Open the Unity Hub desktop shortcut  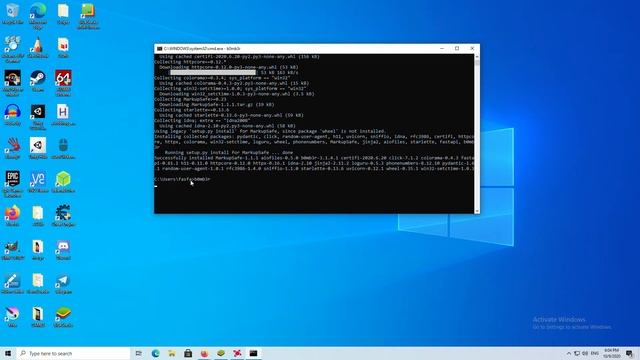(x=38, y=116)
